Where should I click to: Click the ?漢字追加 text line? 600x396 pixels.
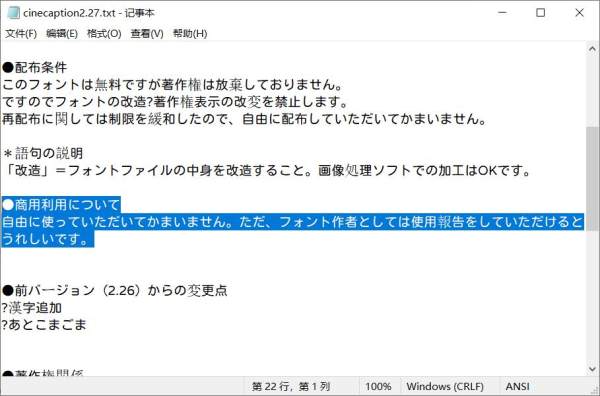pyautogui.click(x=31, y=308)
